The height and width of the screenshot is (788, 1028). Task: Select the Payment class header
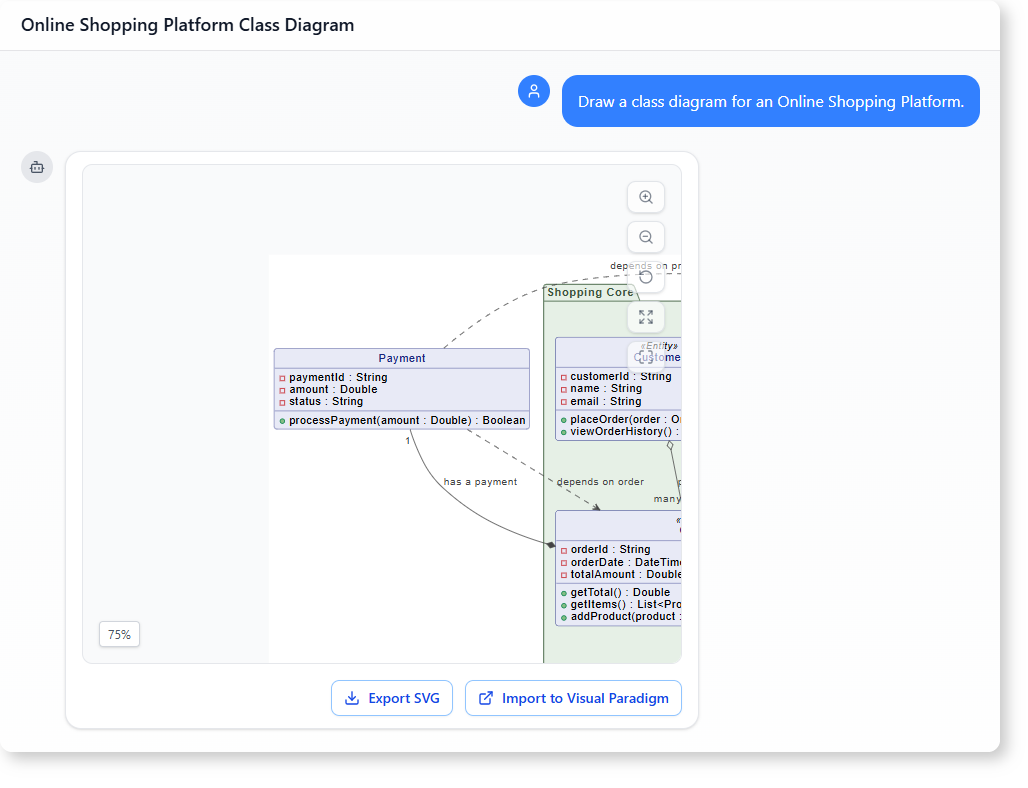(402, 358)
